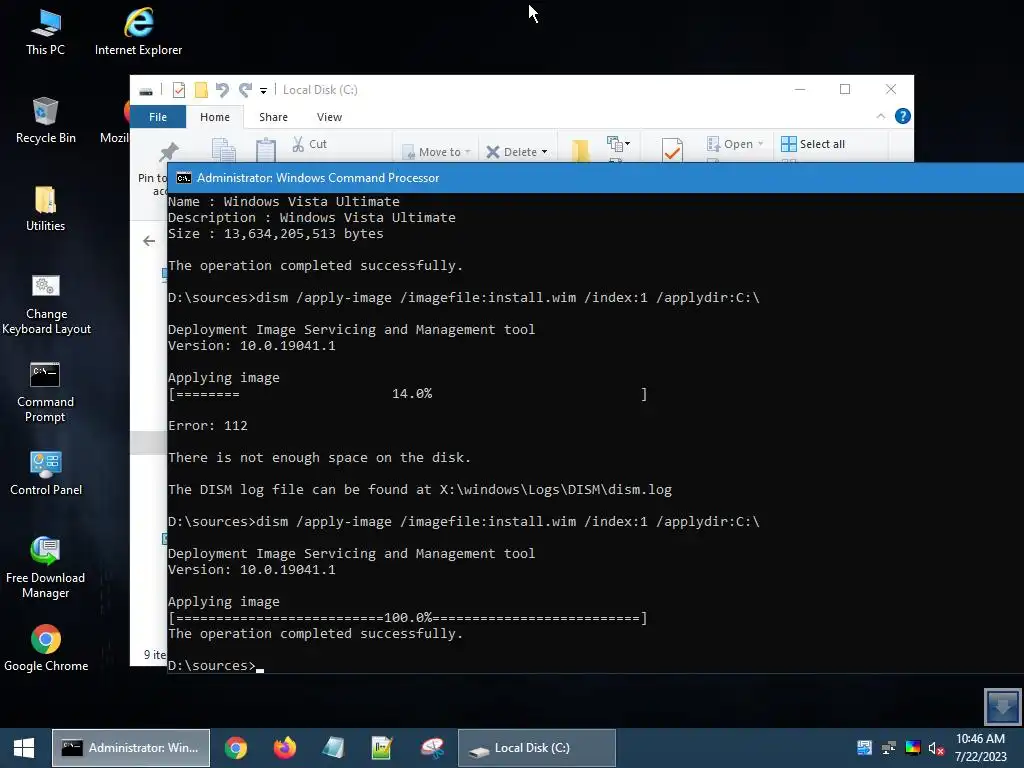Viewport: 1024px width, 768px height.
Task: Open the Move to dropdown in ribbon
Action: tap(436, 152)
